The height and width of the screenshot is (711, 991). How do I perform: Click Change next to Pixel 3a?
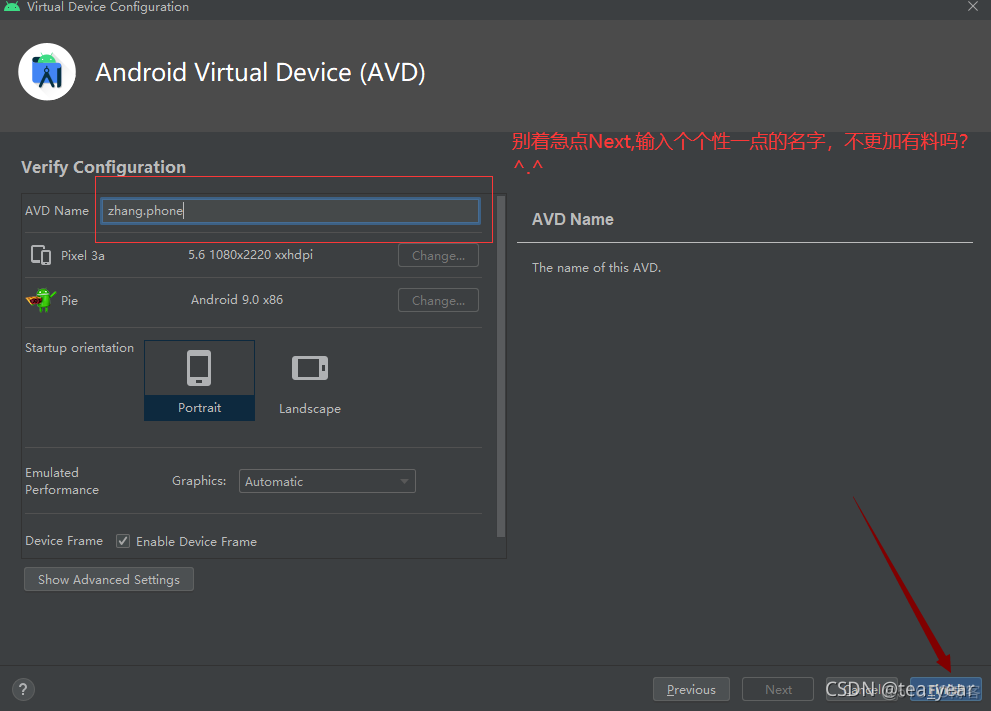pos(438,255)
